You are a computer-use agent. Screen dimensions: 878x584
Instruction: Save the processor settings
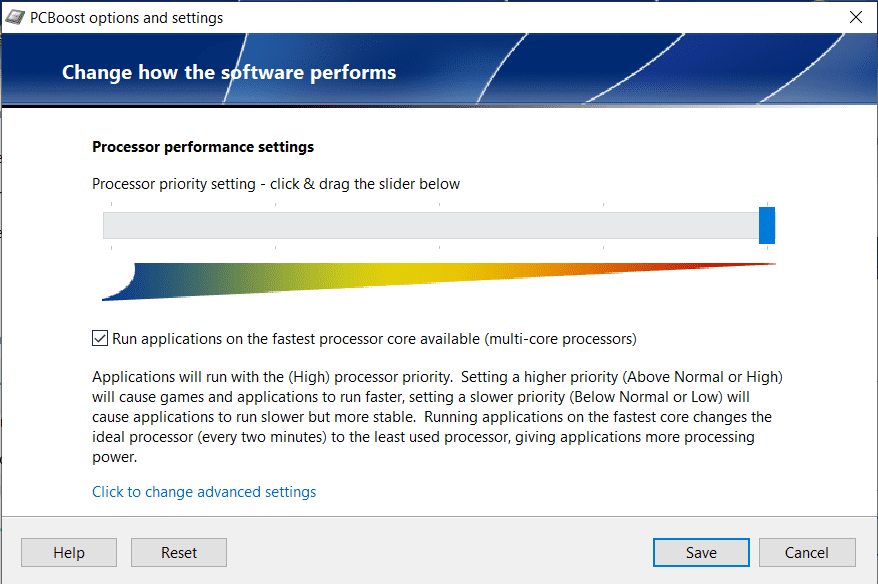click(x=701, y=553)
